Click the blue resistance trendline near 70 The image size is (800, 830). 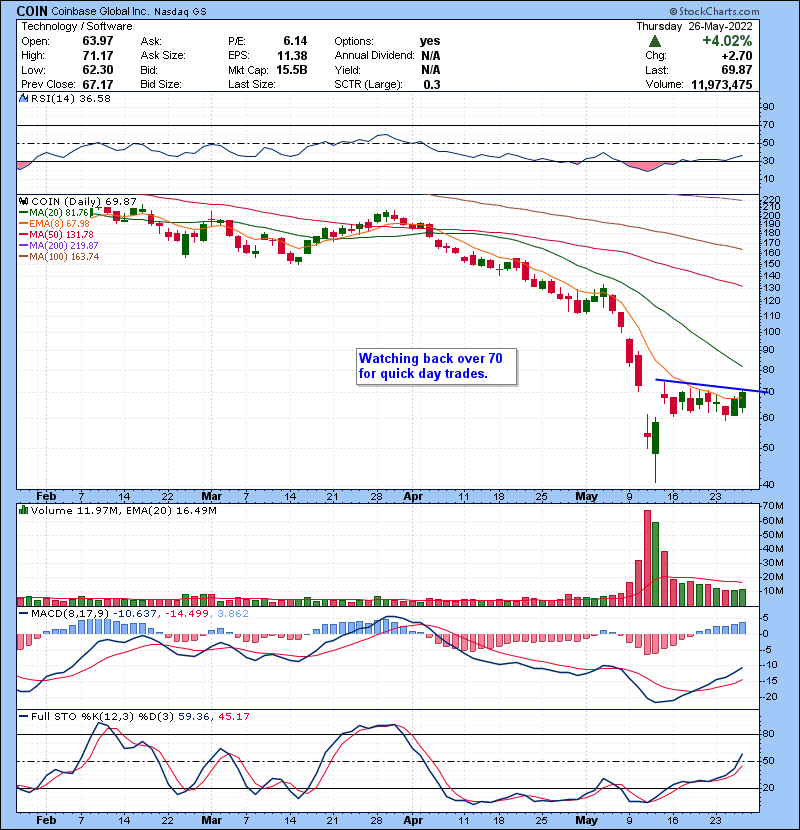711,386
